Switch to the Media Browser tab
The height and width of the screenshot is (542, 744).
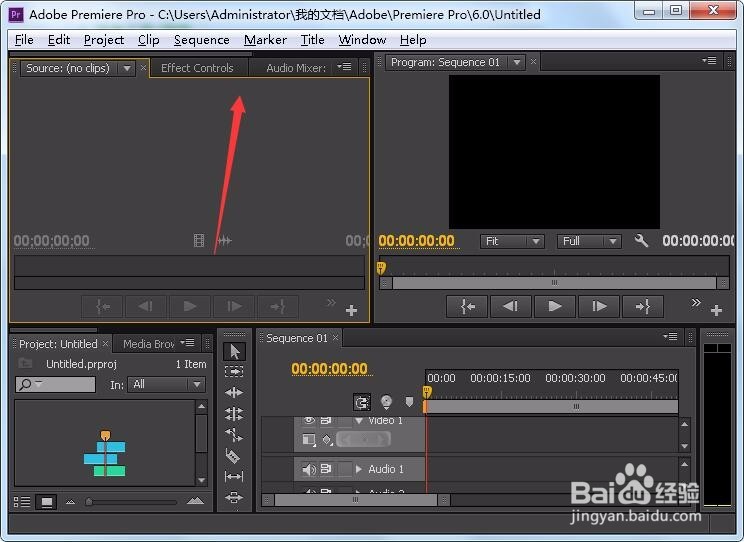(149, 344)
